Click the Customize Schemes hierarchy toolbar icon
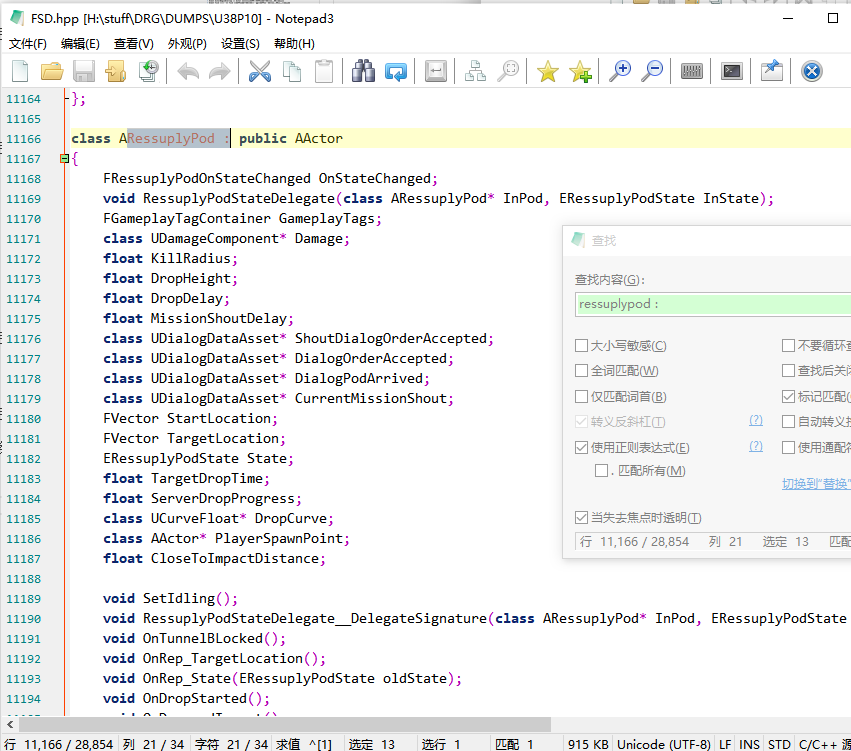The image size is (851, 751). coord(475,71)
